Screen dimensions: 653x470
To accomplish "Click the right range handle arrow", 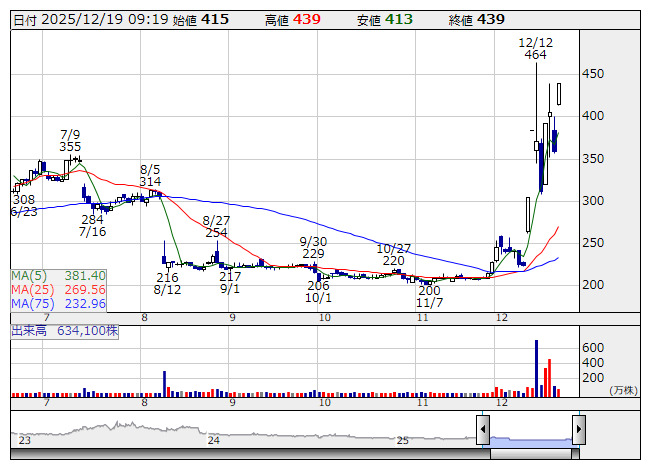I will pos(579,429).
